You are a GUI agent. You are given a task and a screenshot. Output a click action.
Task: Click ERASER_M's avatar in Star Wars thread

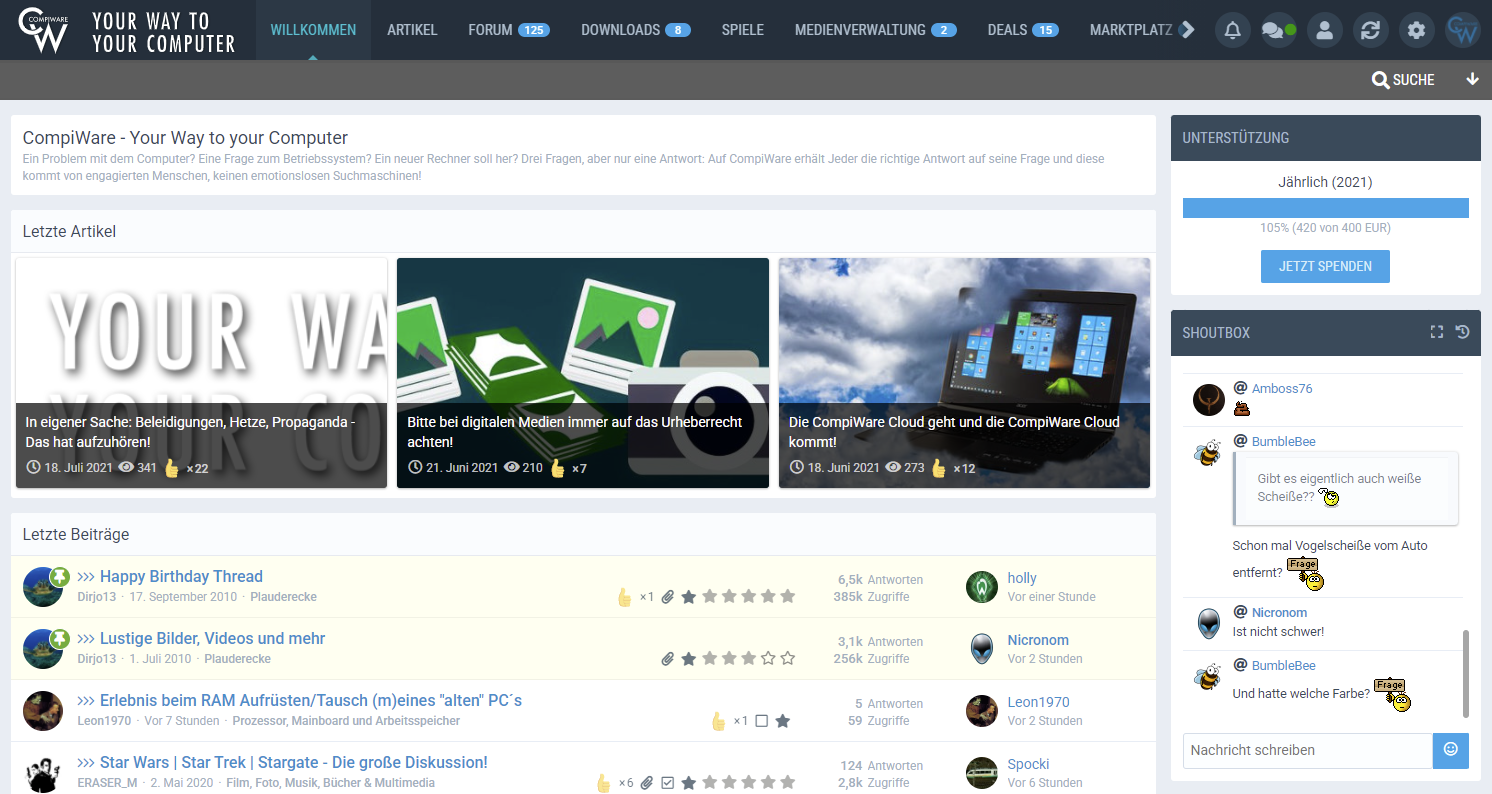coord(43,773)
